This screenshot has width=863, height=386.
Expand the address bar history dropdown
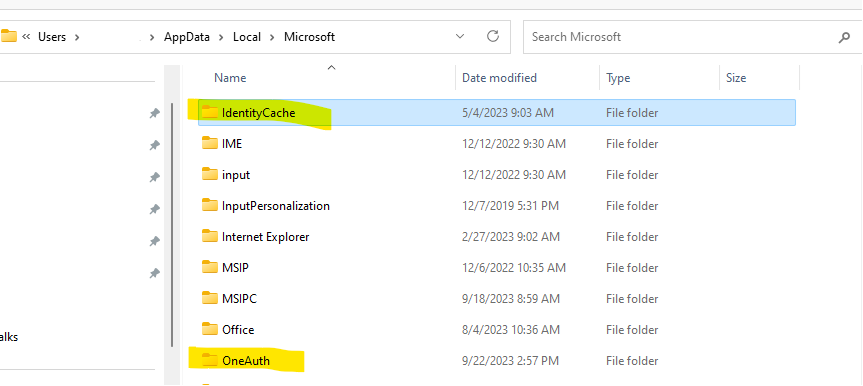click(x=460, y=37)
